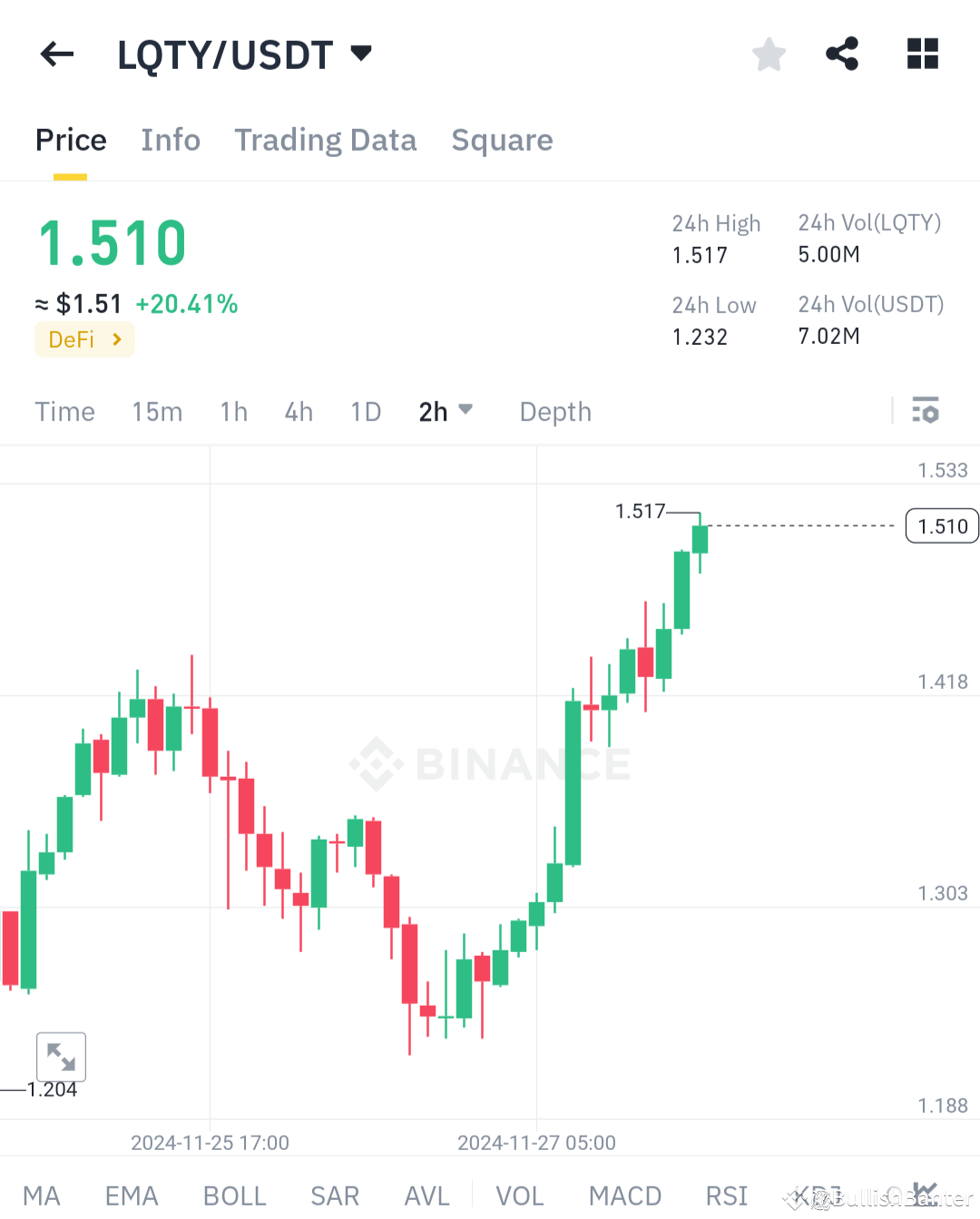Toggle the BOLL Bollinger Bands indicator

[x=234, y=1196]
